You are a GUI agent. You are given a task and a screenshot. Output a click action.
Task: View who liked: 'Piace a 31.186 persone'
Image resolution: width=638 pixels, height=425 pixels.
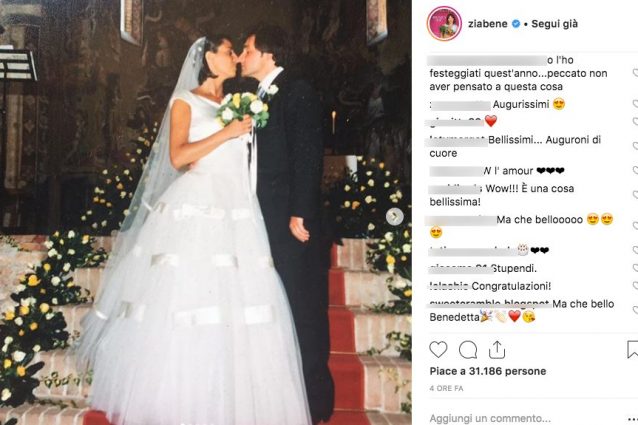point(487,371)
